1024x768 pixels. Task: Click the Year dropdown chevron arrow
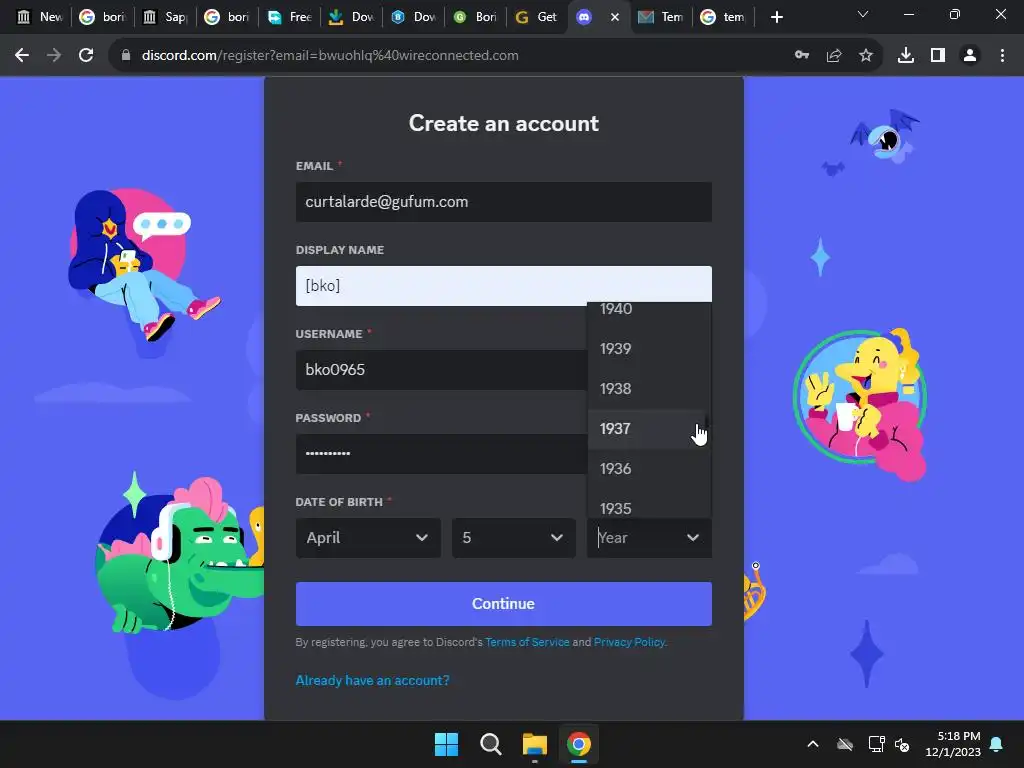pos(693,538)
